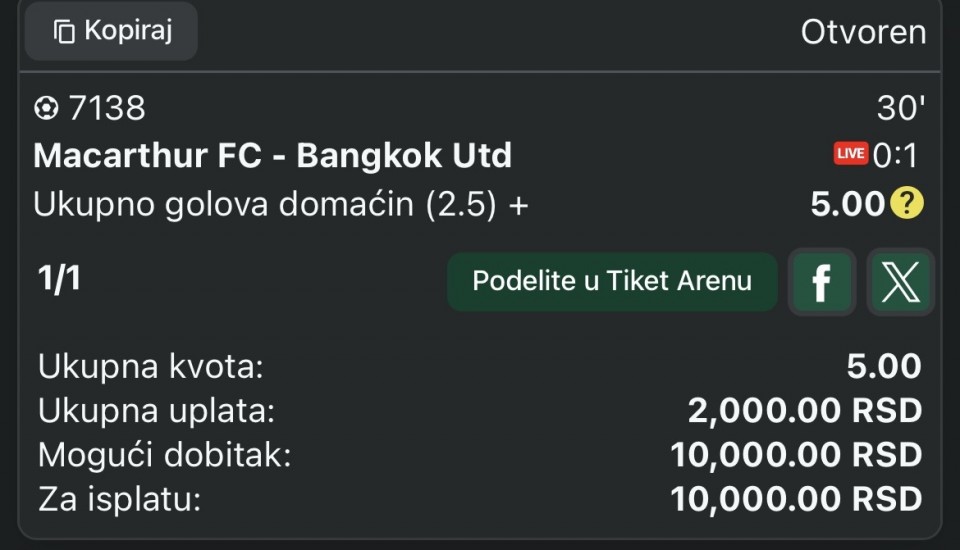Click the 1/1 selections counter
Screen dimensions: 960x550
pyautogui.click(x=59, y=280)
